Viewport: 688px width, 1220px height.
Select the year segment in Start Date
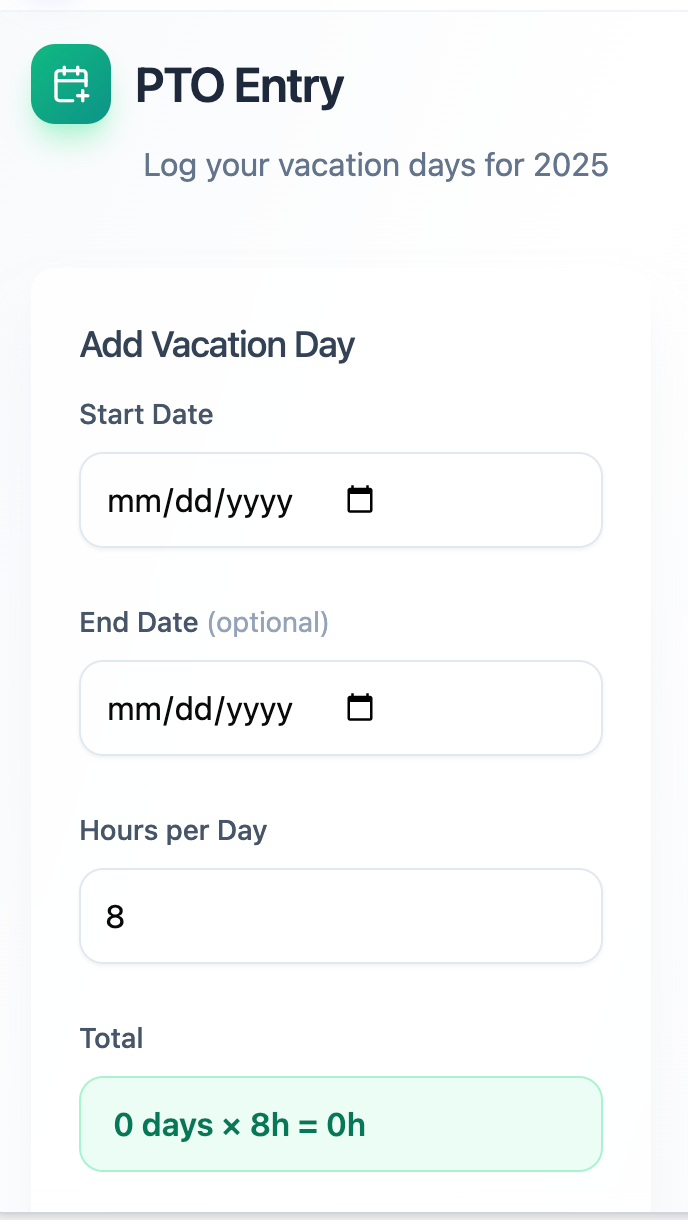click(x=259, y=501)
